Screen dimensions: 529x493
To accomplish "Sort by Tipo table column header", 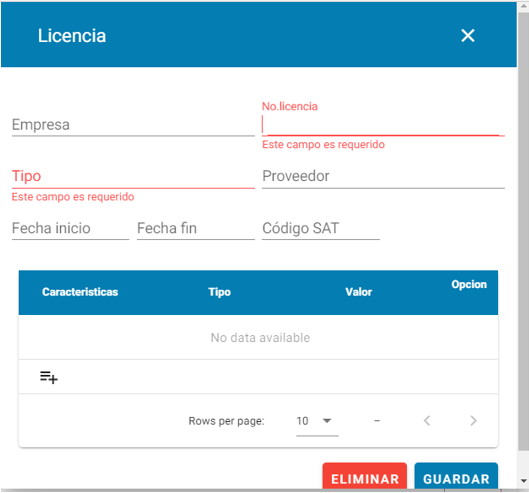I will (x=219, y=292).
